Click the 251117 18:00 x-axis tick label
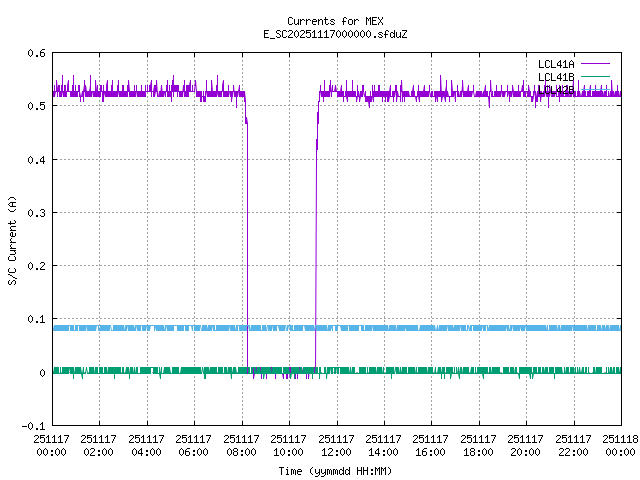 click(x=478, y=445)
